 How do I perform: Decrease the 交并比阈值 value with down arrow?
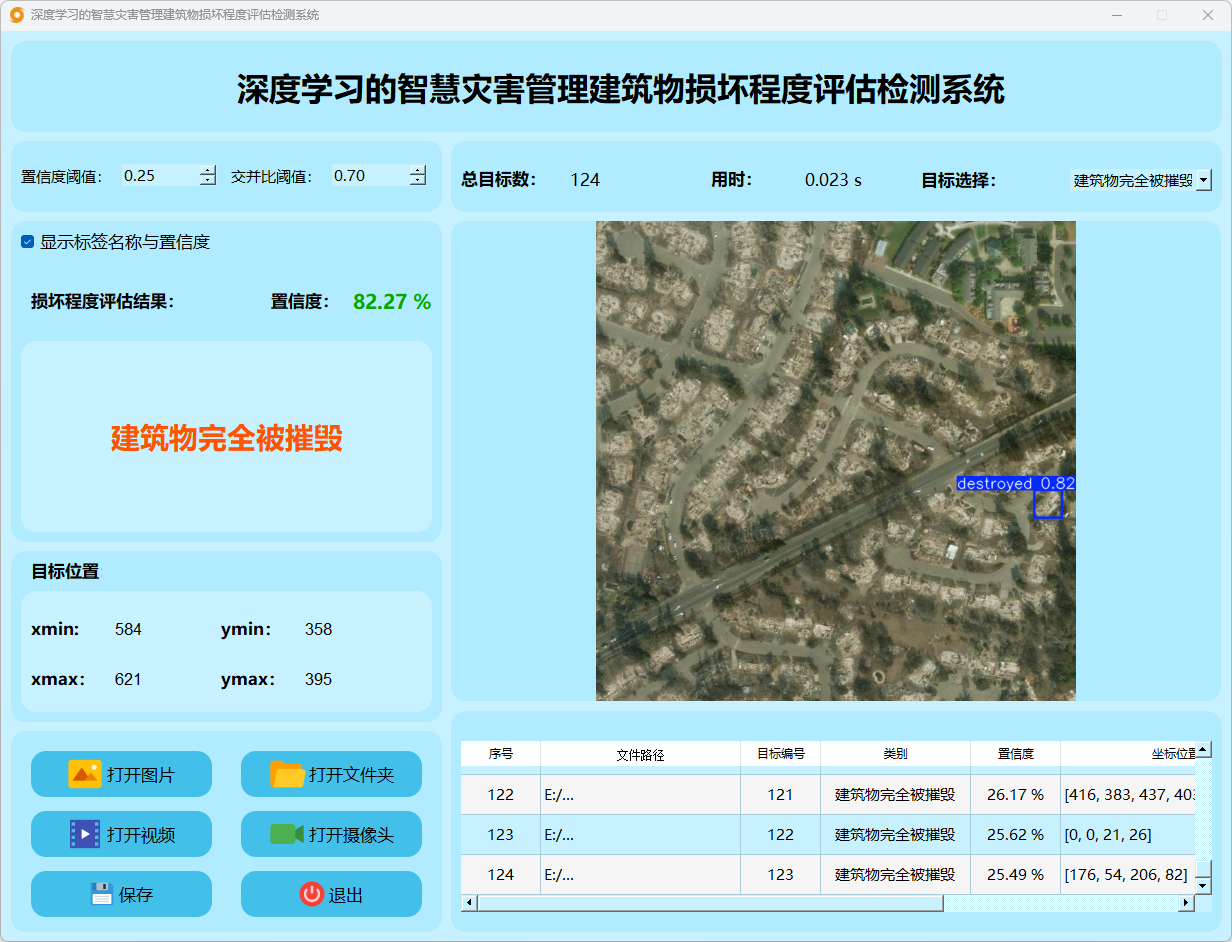417,181
